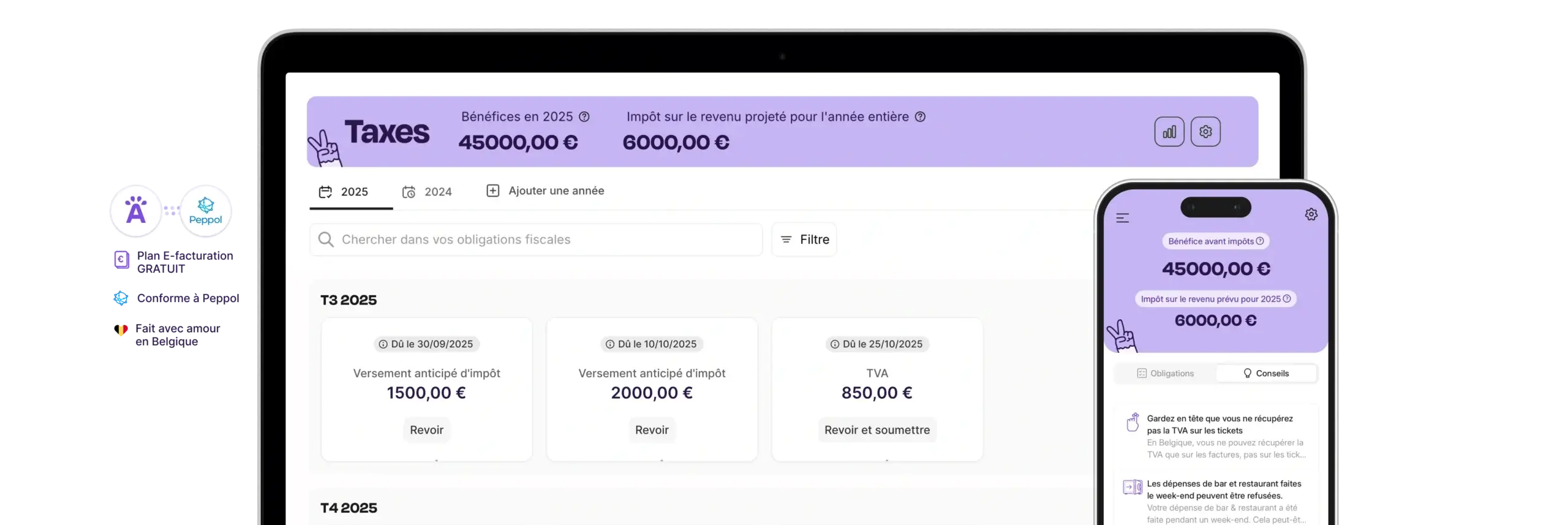The width and height of the screenshot is (1568, 525).
Task: Click Revoir et soumettre for TVA
Action: click(x=876, y=430)
